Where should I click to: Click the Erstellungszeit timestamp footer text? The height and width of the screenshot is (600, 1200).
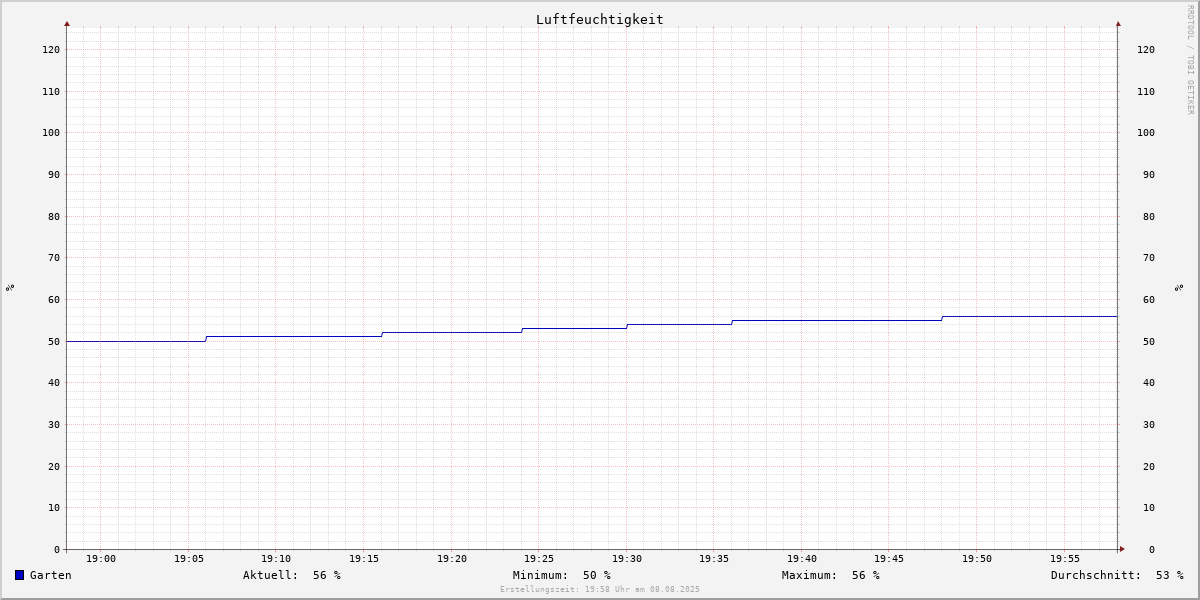(x=600, y=590)
